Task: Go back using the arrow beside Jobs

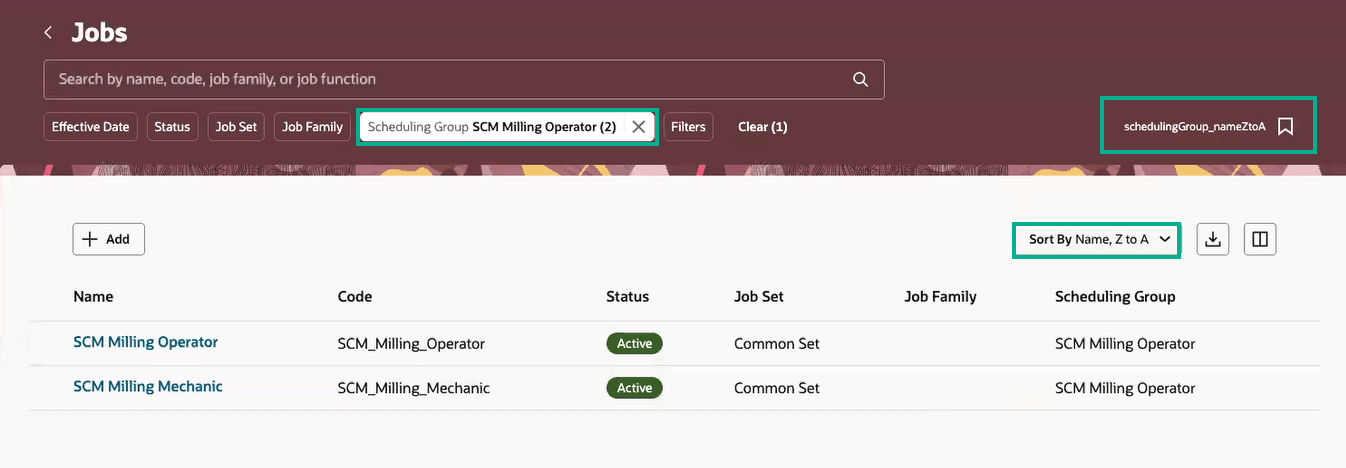Action: [48, 33]
